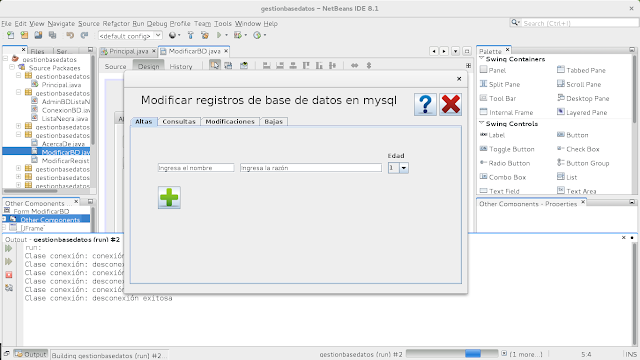The height and width of the screenshot is (360, 640).
Task: Click the Undo toolbar icon
Action: (x=70, y=36)
